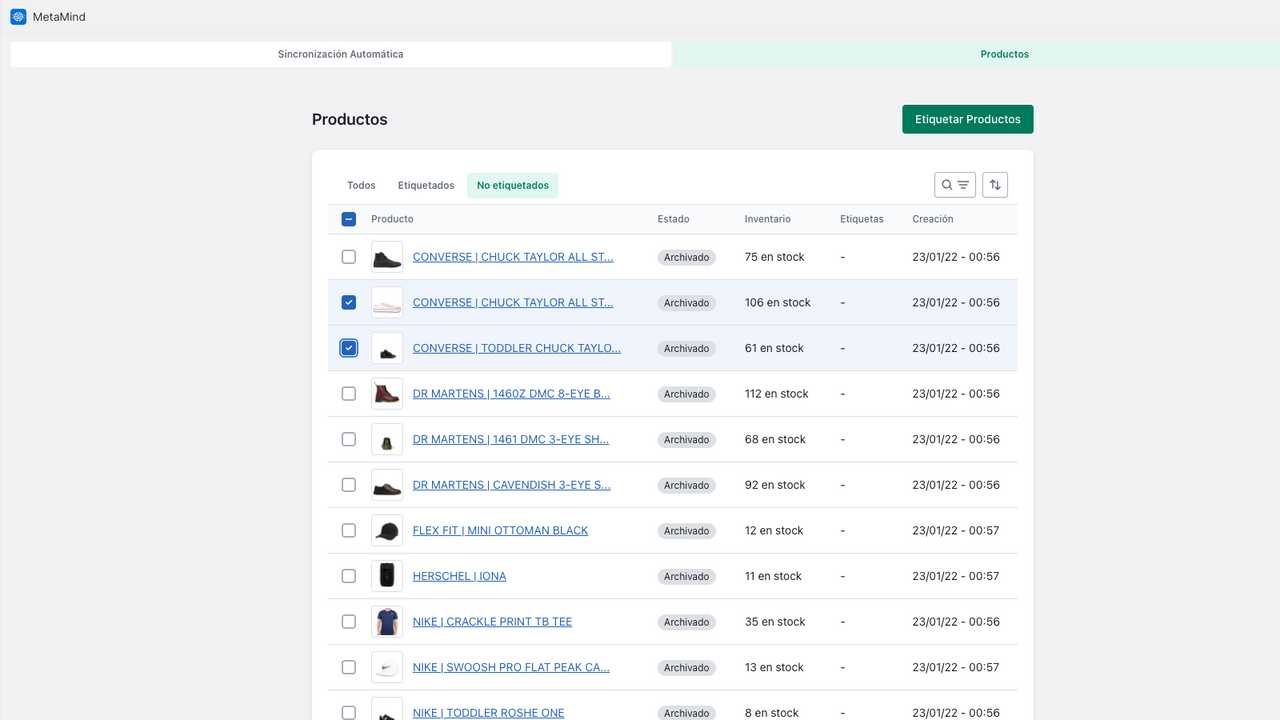Click the creation date in the Herschel Iona row
The image size is (1280, 720).
956,576
